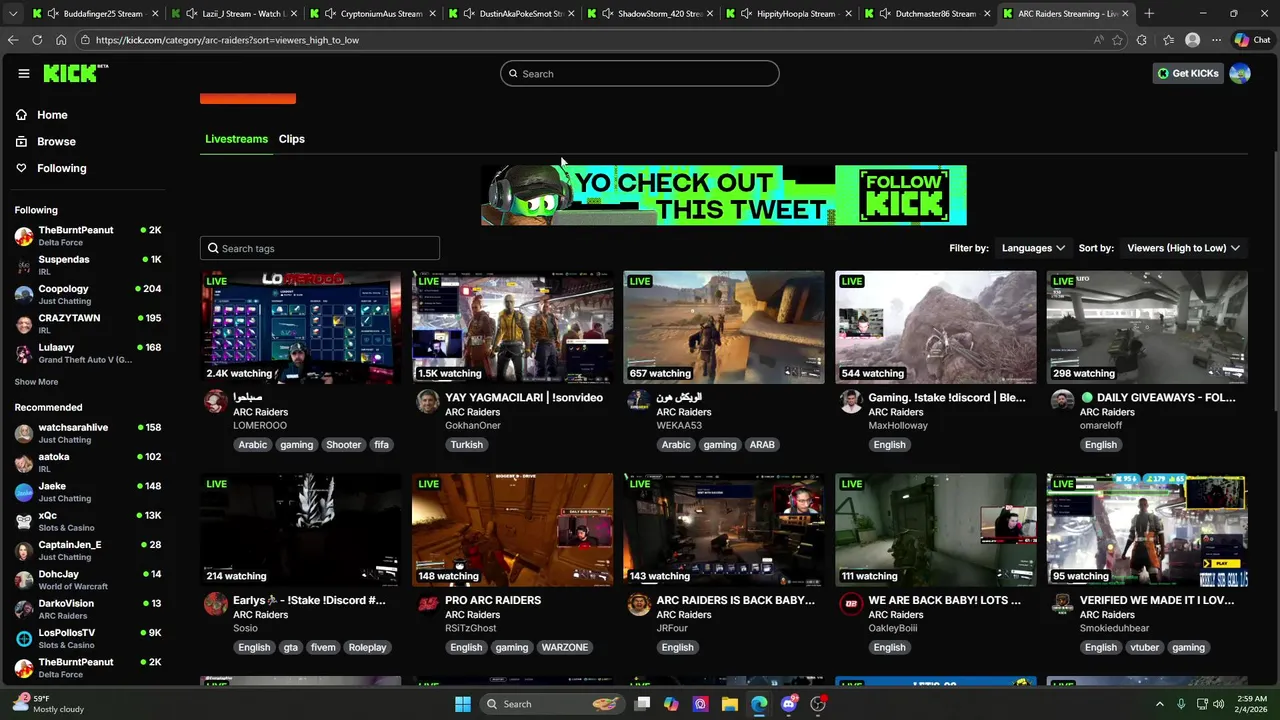Open LOMEROOO stream thumbnail
The width and height of the screenshot is (1280, 720).
click(301, 327)
